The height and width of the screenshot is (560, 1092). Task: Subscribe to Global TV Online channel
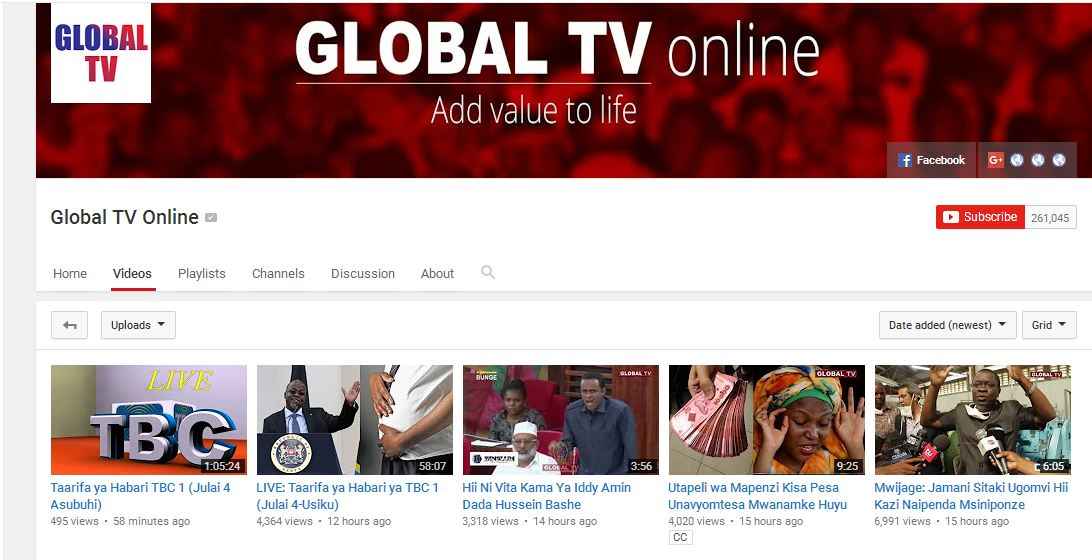(980, 217)
